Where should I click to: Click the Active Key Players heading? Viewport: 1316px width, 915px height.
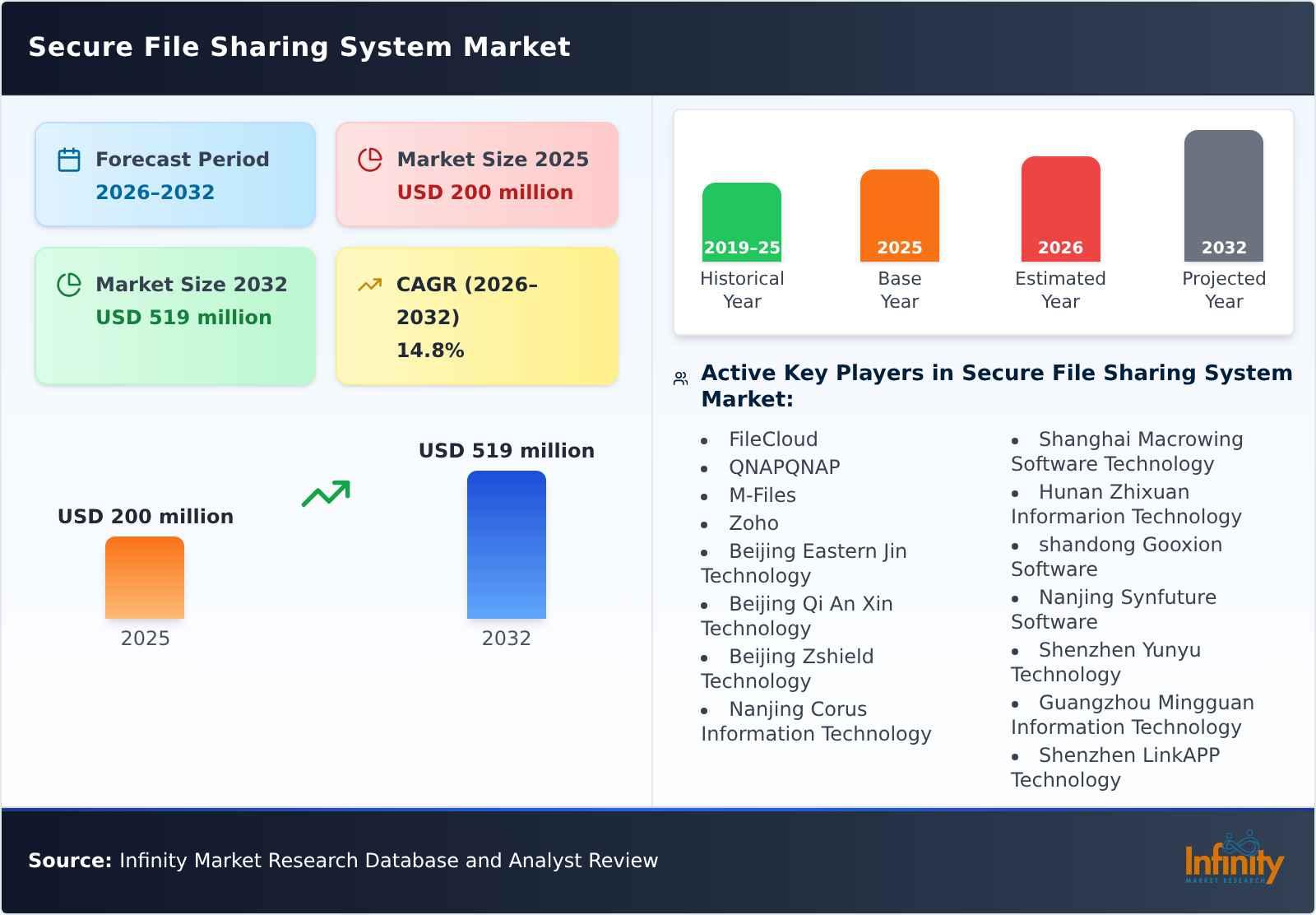tap(997, 386)
